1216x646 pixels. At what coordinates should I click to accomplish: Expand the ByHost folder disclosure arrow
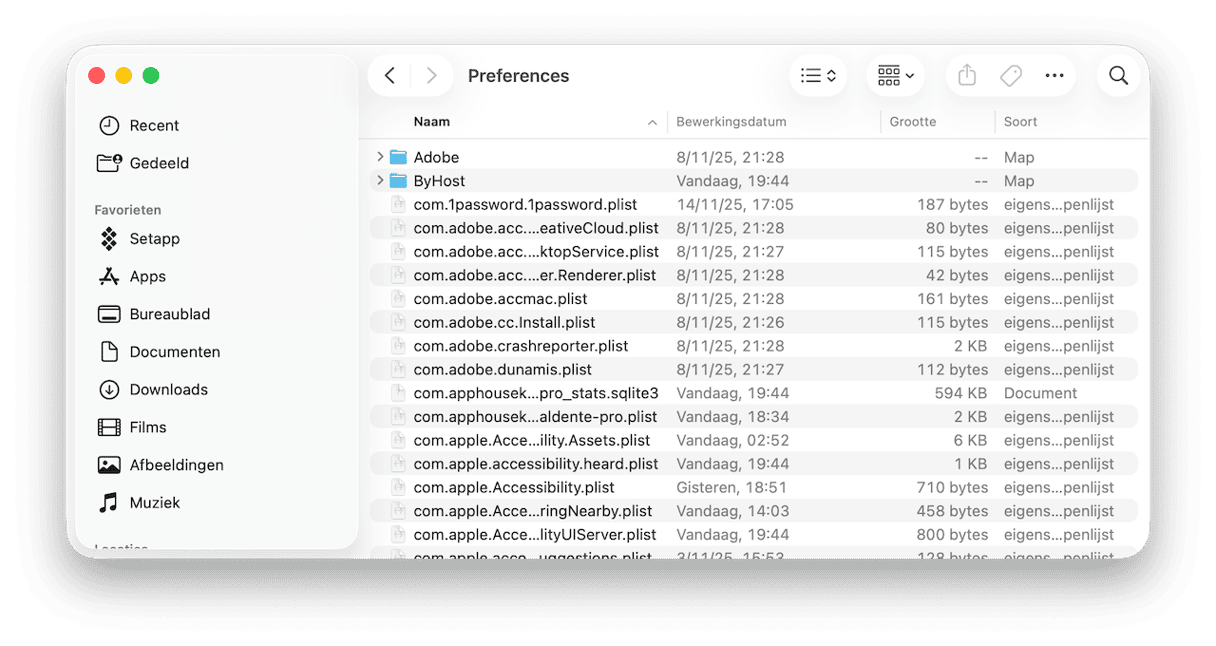(380, 181)
